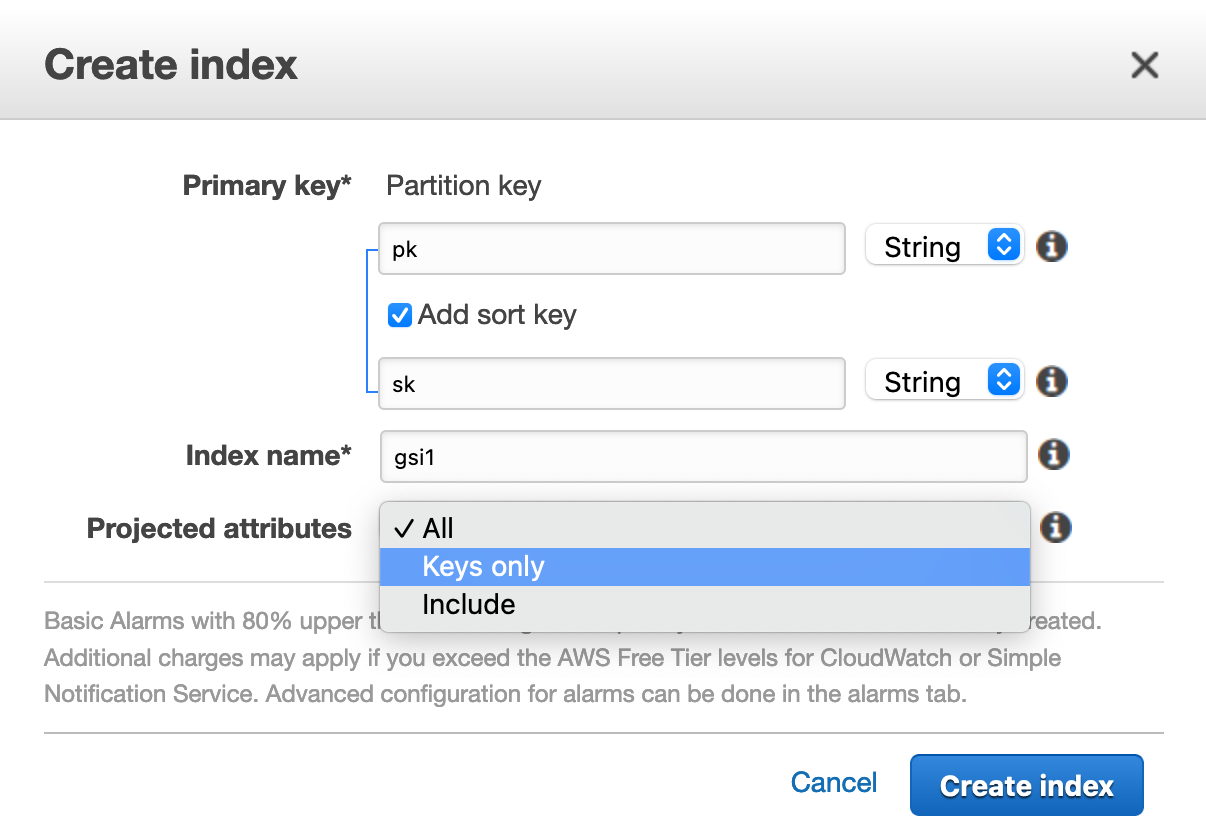
Task: Click the gsi1 index name field
Action: tap(704, 456)
